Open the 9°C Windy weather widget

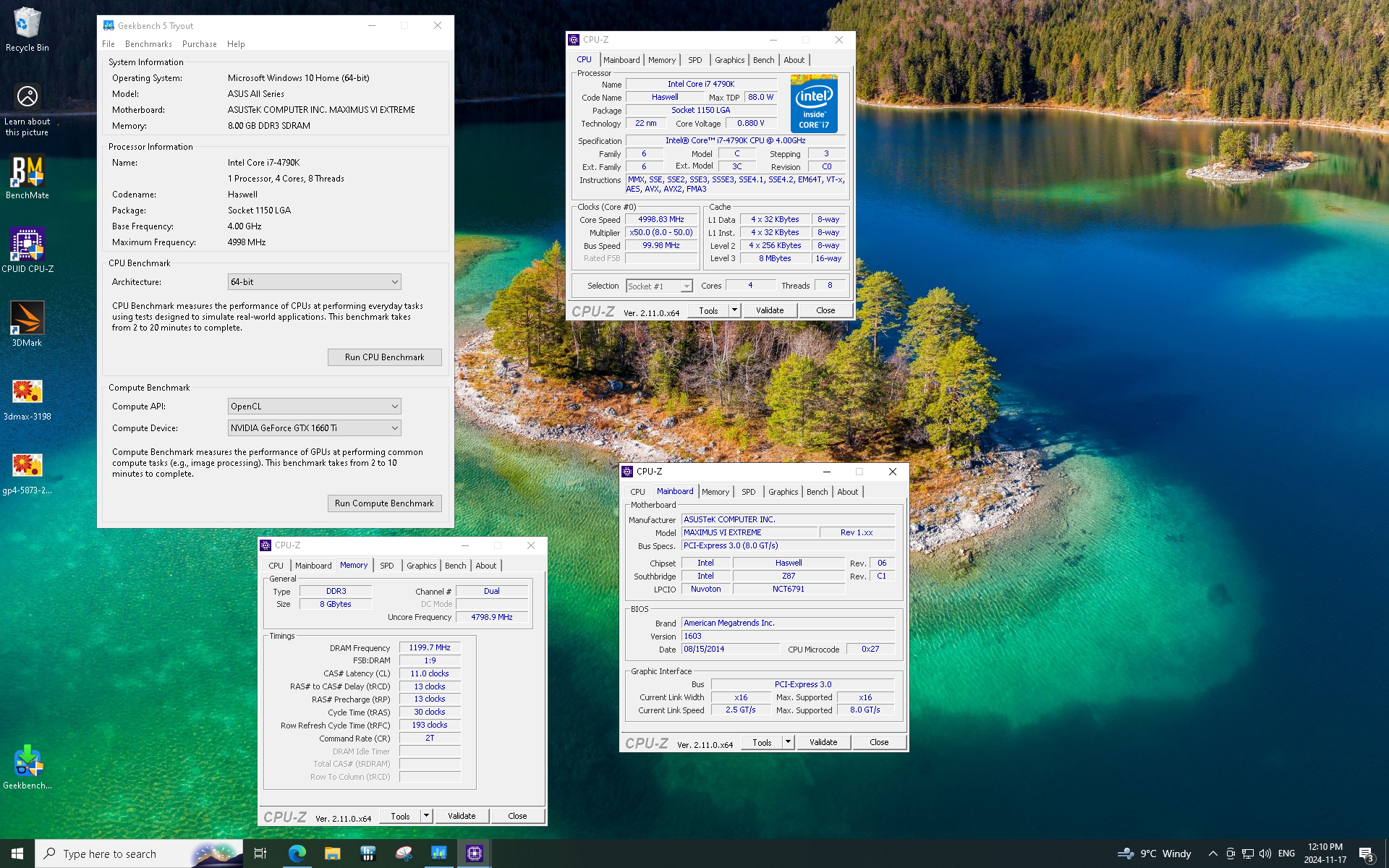1155,854
